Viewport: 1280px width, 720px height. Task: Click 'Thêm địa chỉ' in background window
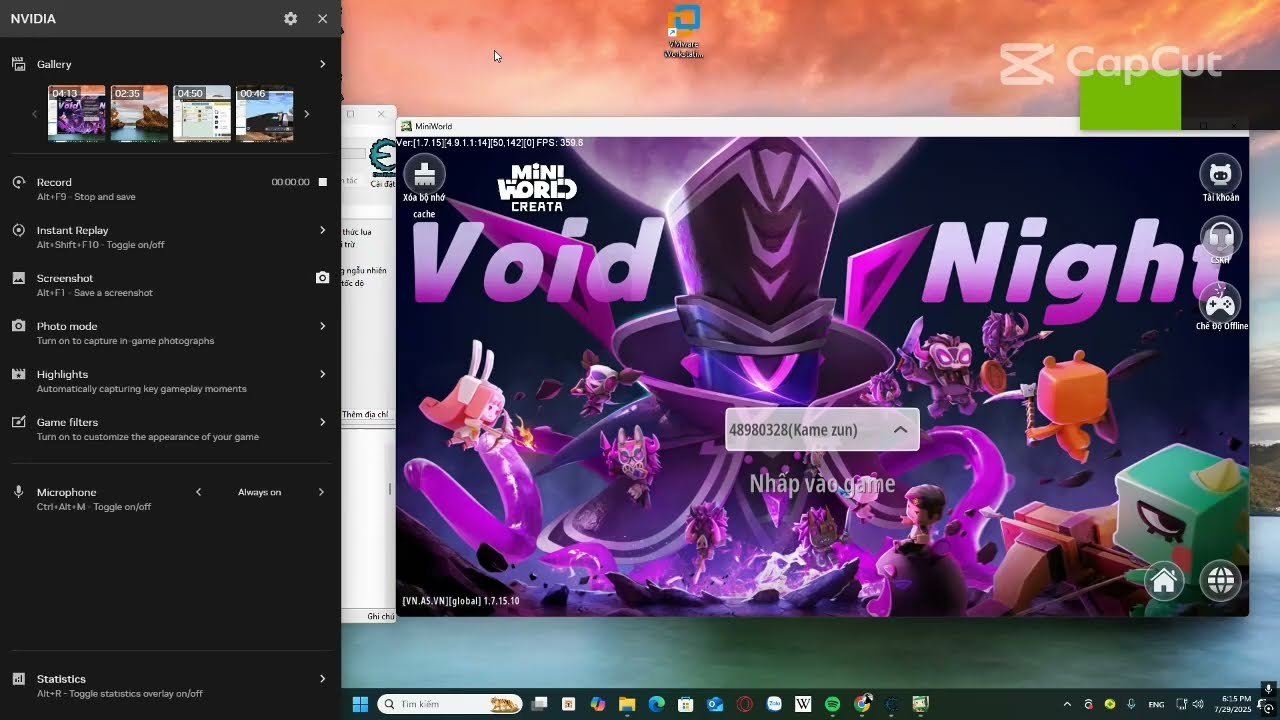tap(365, 414)
